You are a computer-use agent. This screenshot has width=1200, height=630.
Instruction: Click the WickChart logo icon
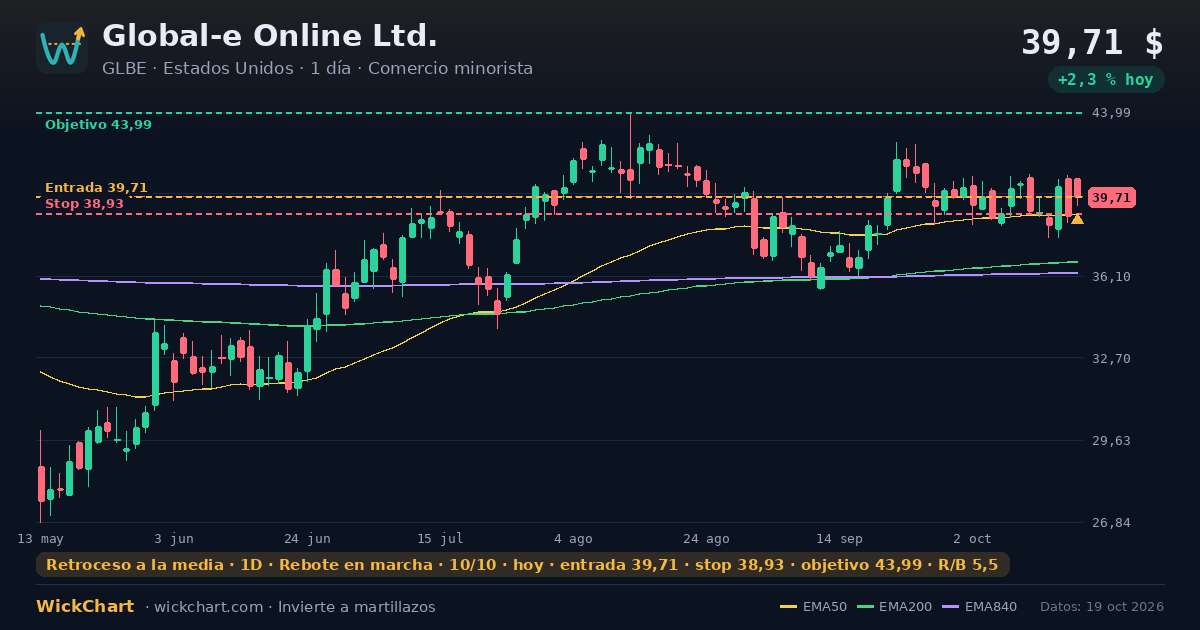point(62,48)
